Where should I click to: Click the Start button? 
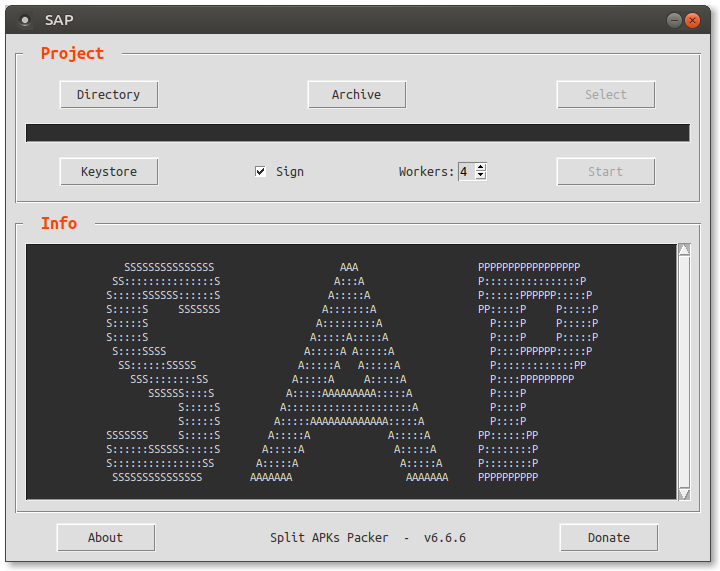[606, 172]
